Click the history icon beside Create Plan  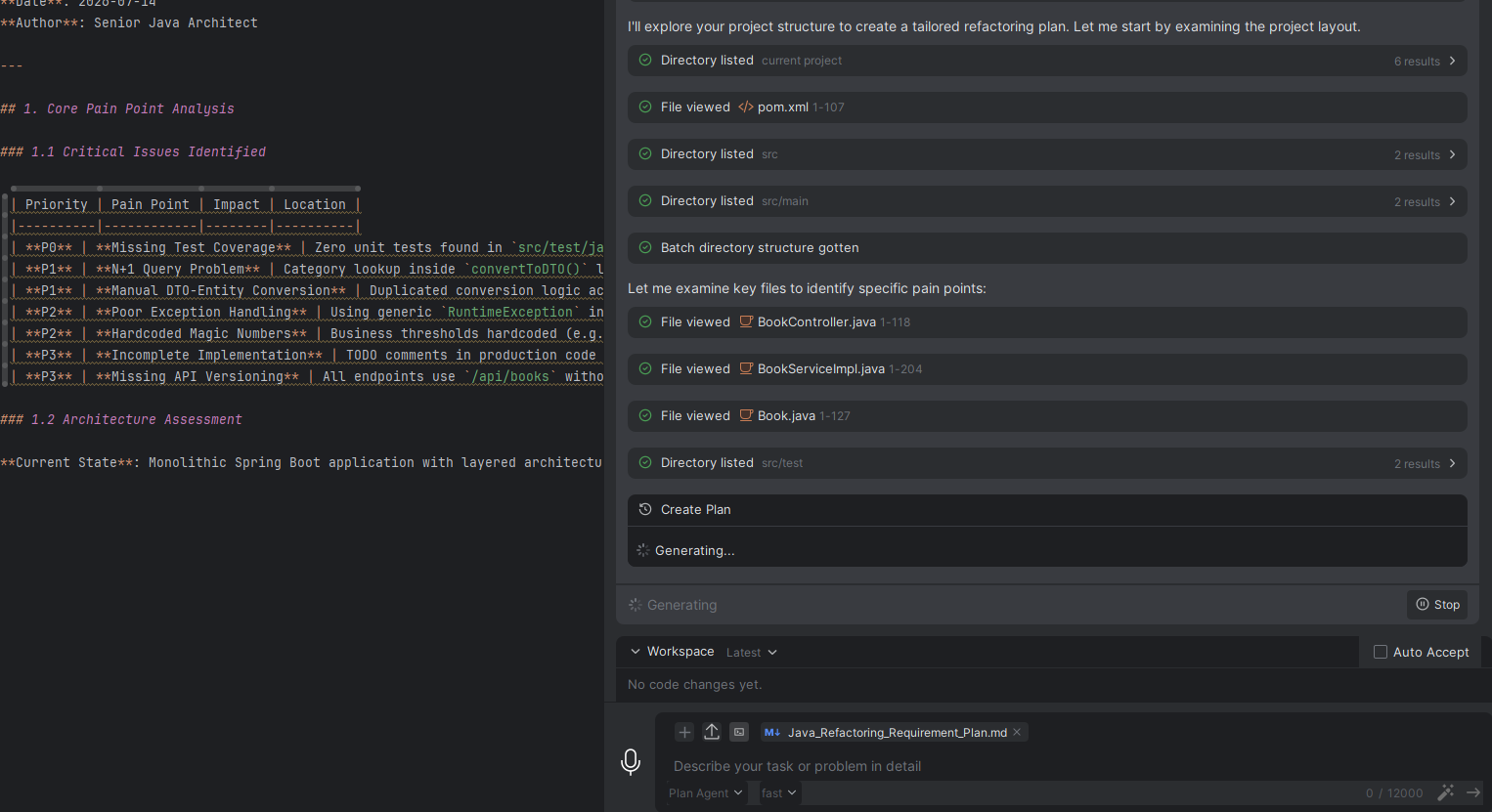(645, 509)
